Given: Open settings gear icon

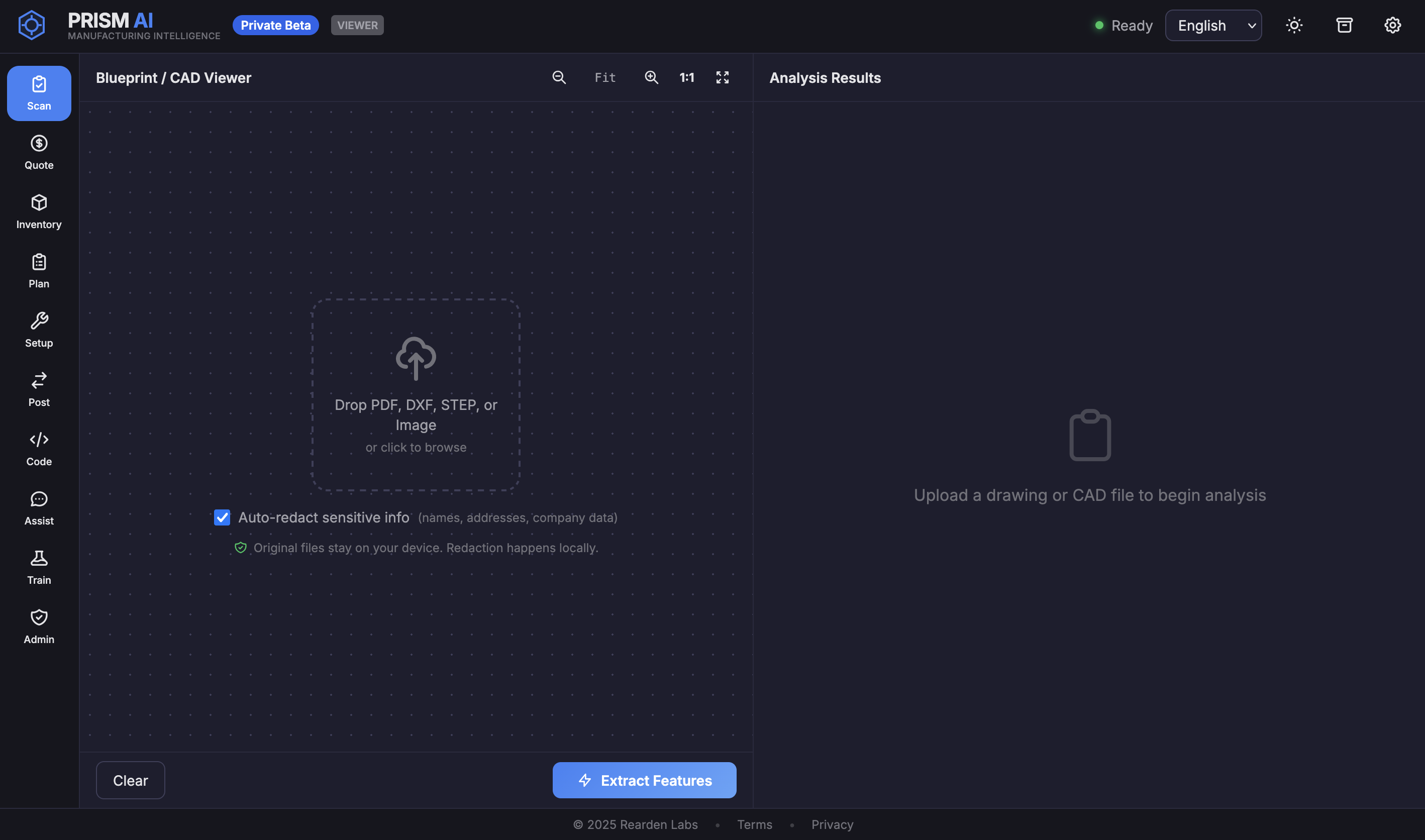Looking at the screenshot, I should click(x=1392, y=26).
